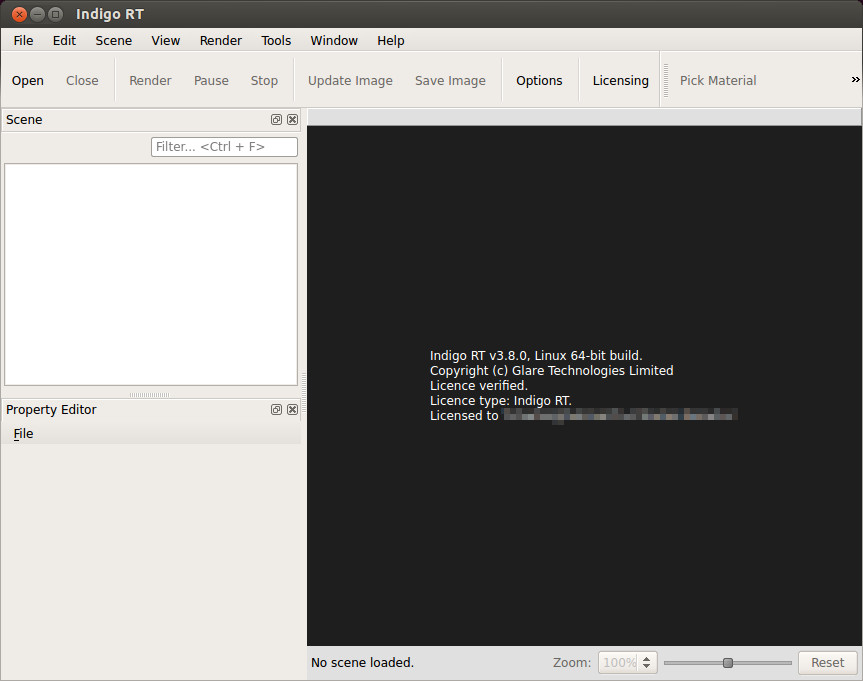
Task: Close the Scene panel
Action: (292, 120)
